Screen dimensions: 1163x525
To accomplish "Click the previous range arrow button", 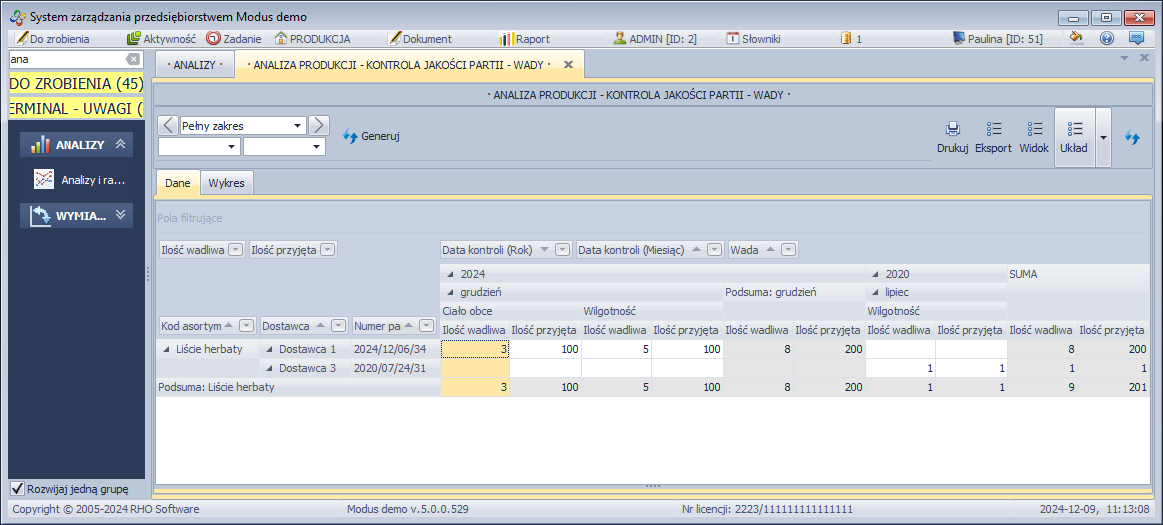I will tap(167, 125).
